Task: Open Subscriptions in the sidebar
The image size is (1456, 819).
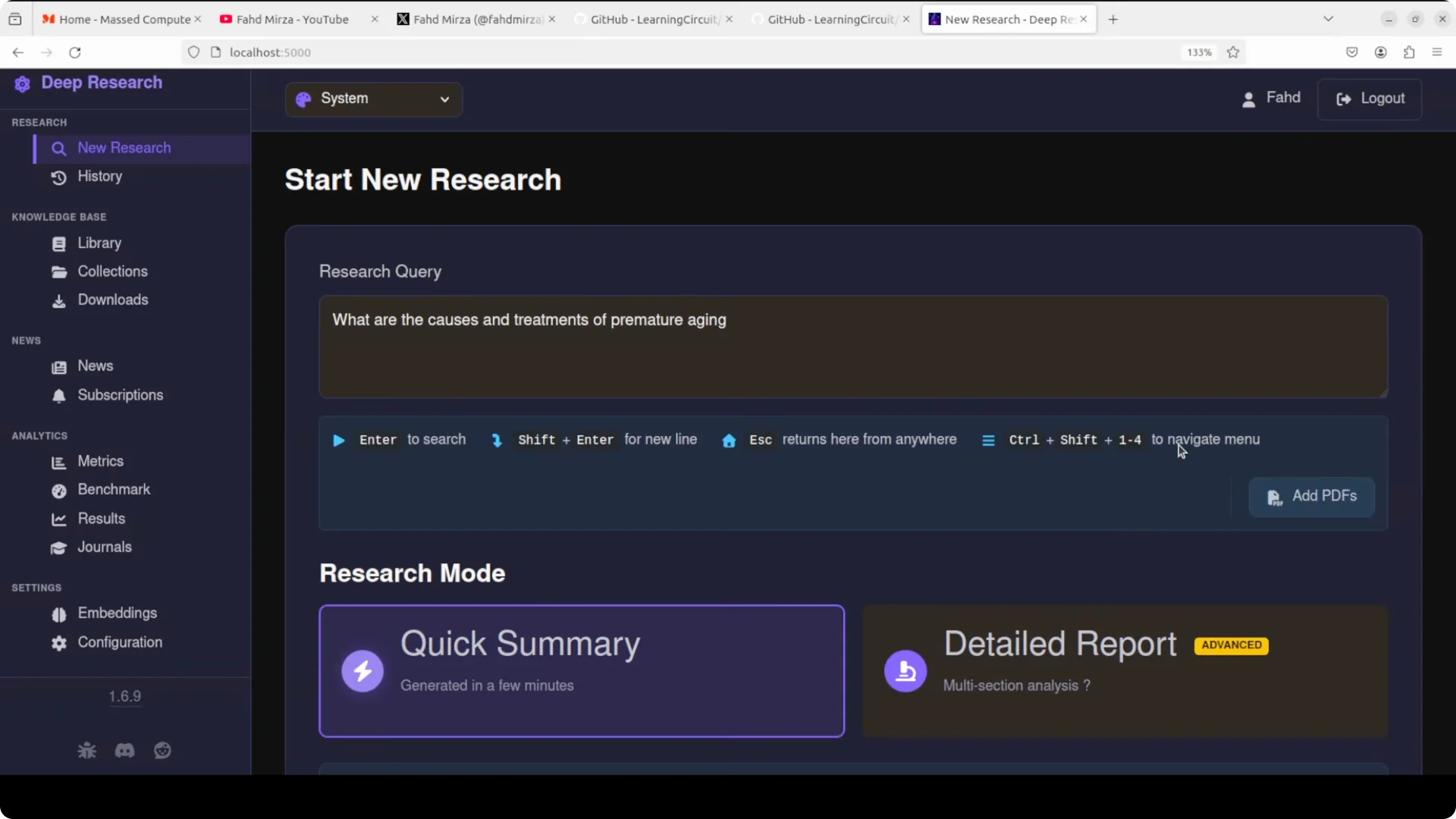Action: point(142,395)
